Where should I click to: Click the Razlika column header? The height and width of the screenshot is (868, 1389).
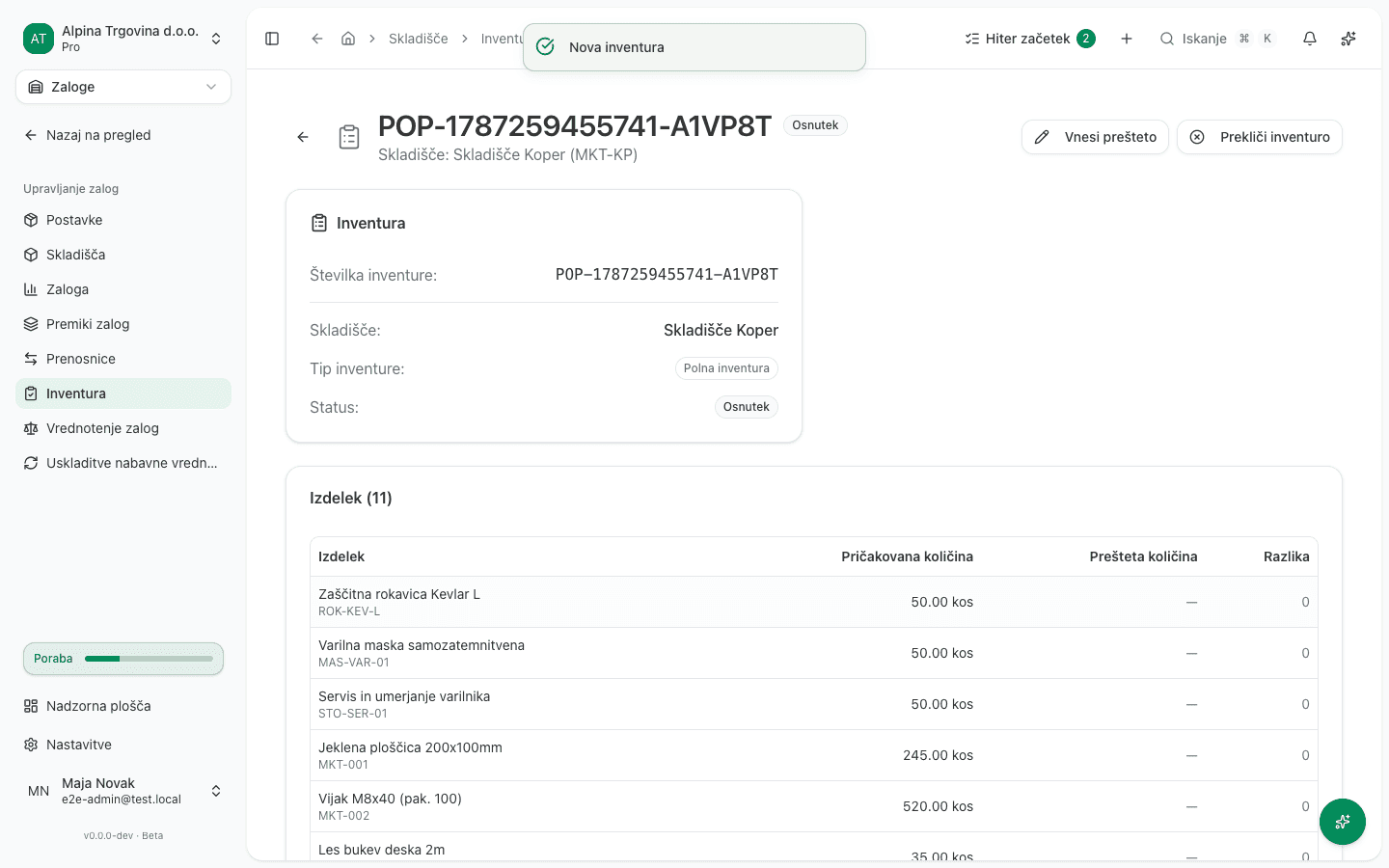(1287, 556)
